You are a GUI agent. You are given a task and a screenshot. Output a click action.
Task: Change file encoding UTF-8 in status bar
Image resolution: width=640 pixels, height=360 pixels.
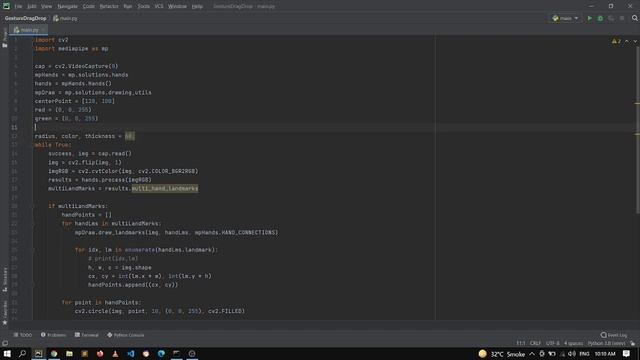pos(553,343)
